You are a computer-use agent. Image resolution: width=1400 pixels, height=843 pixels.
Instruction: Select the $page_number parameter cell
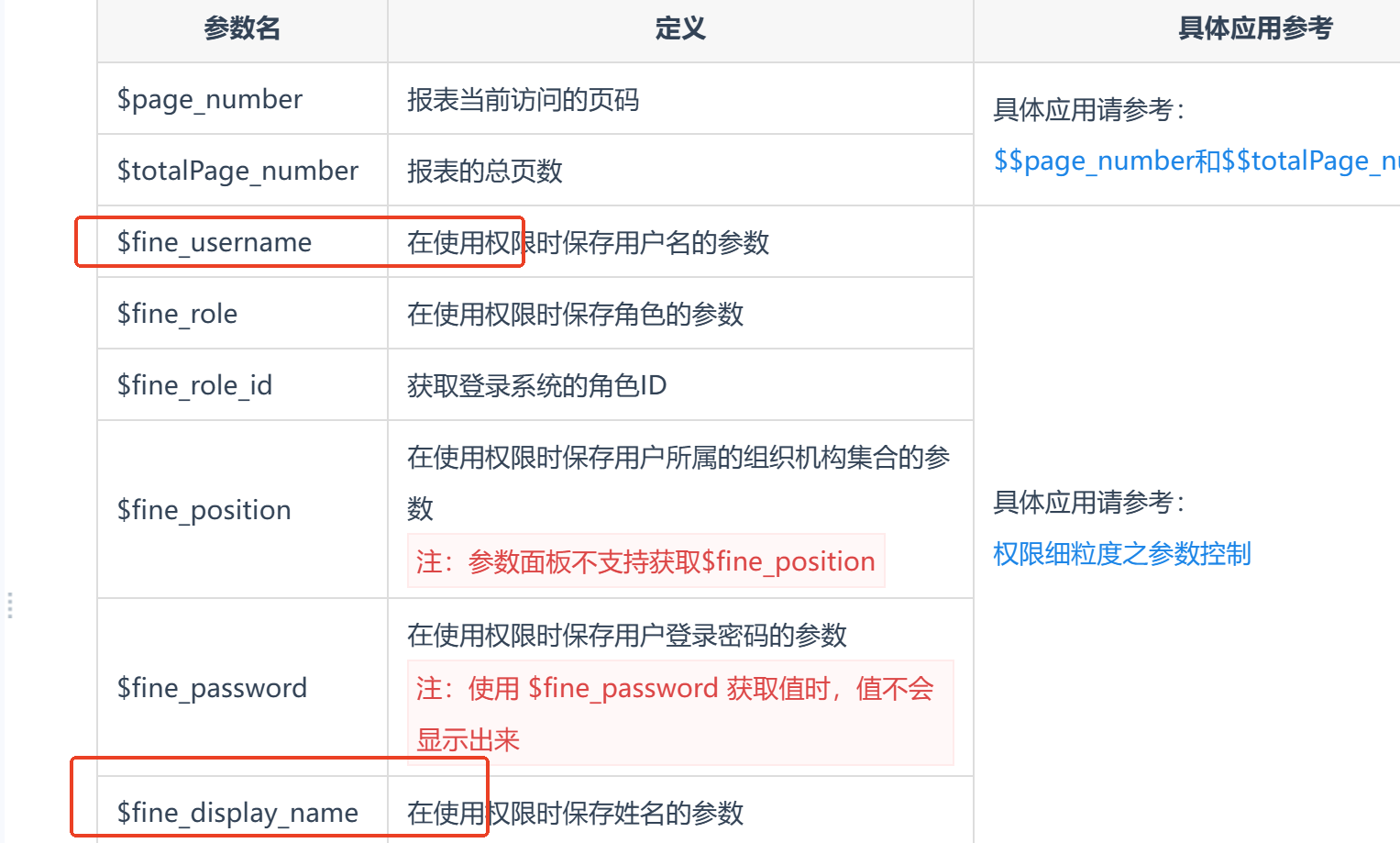(210, 99)
